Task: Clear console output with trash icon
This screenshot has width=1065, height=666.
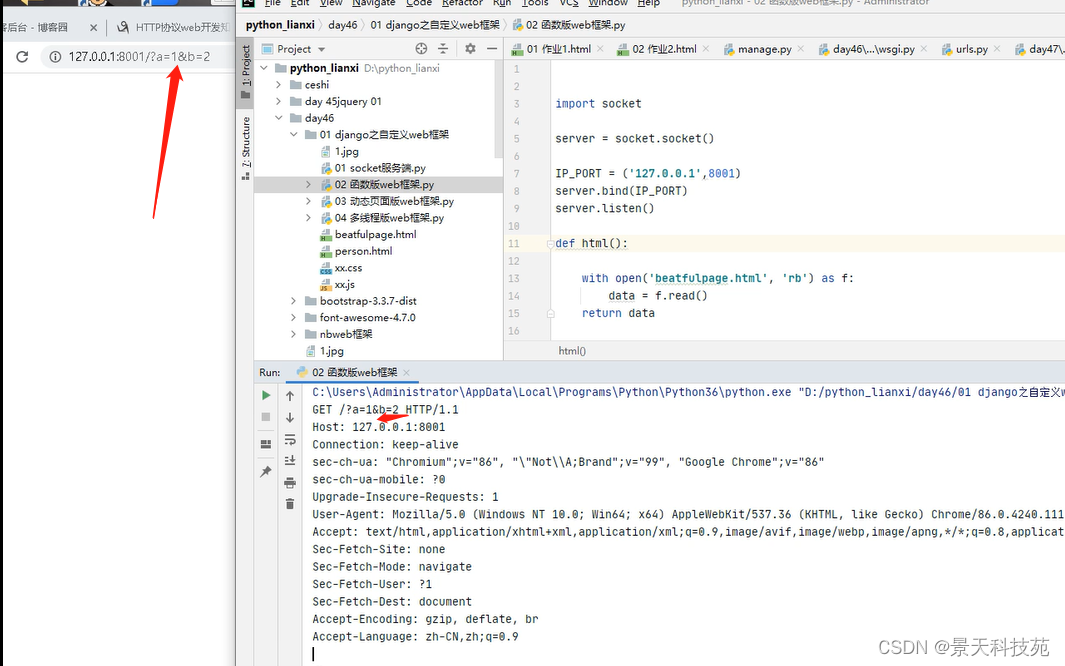Action: click(x=290, y=504)
